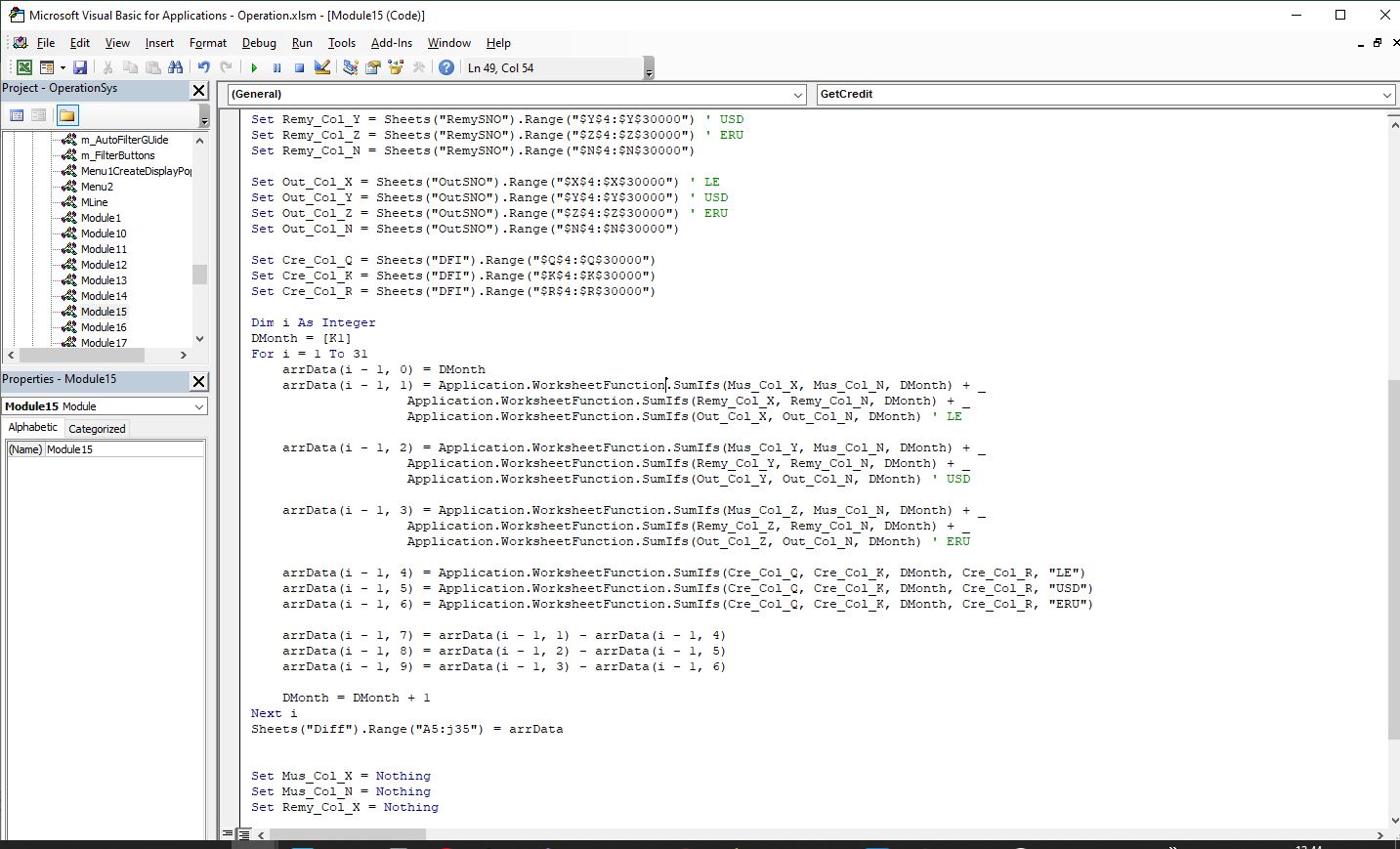Screen dimensions: 1400x849
Task: Toggle Design Mode icon in toolbar
Action: tap(322, 67)
